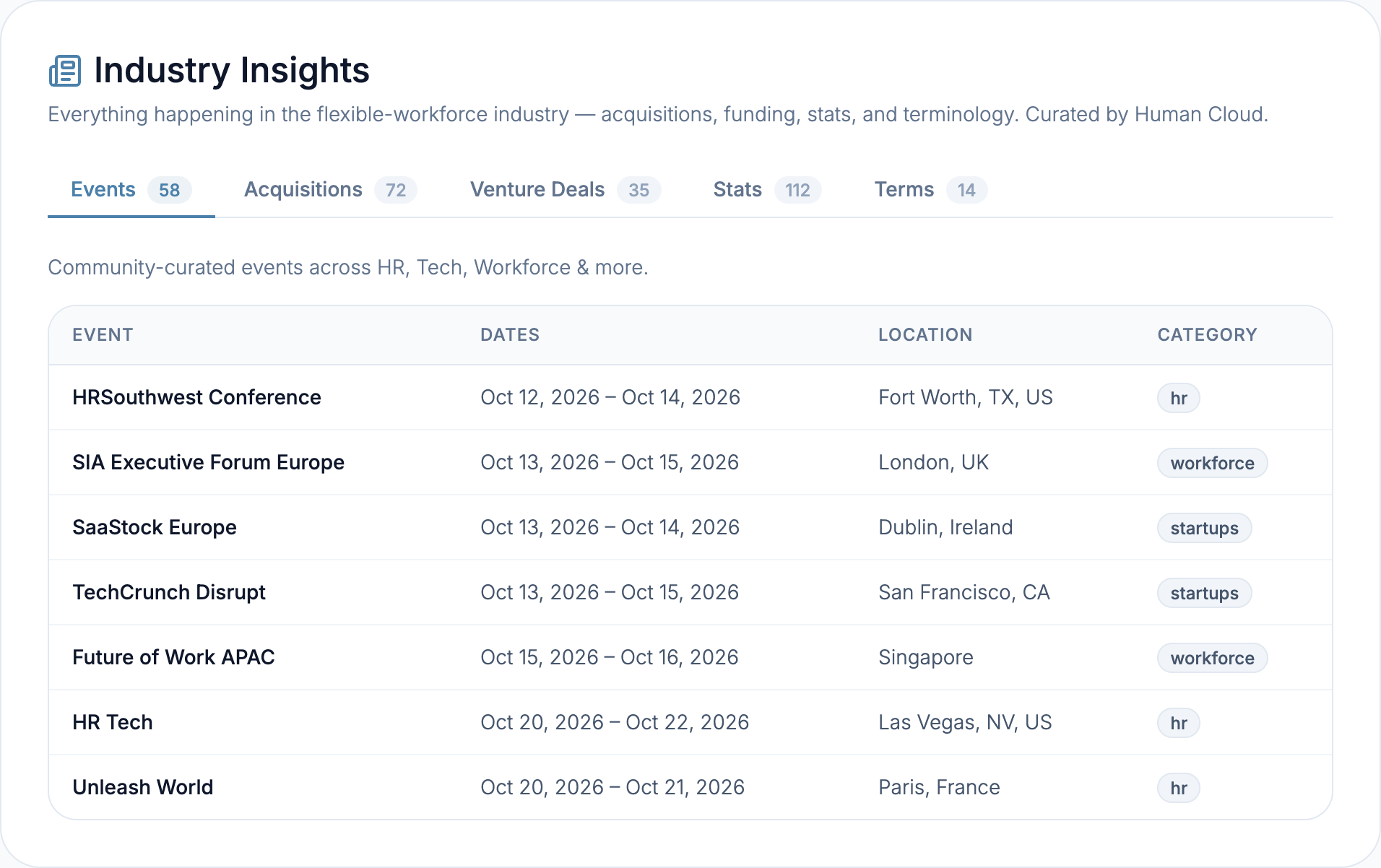Screen dimensions: 1381x868
Task: Switch to the Events tab
Action: point(131,190)
